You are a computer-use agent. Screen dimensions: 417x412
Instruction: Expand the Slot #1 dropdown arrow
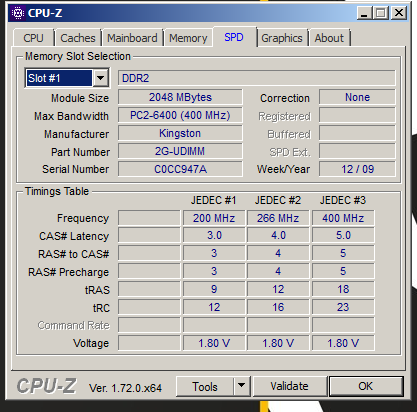click(x=100, y=78)
